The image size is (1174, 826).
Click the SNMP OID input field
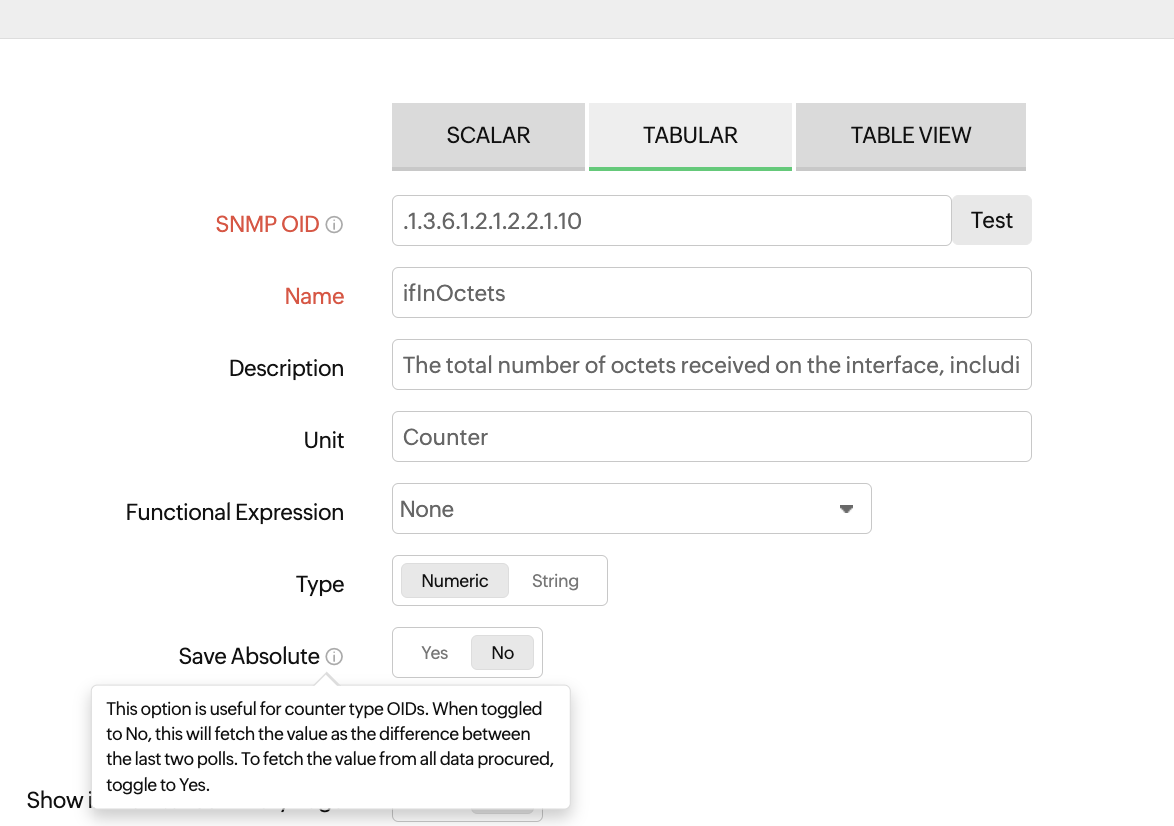(670, 221)
